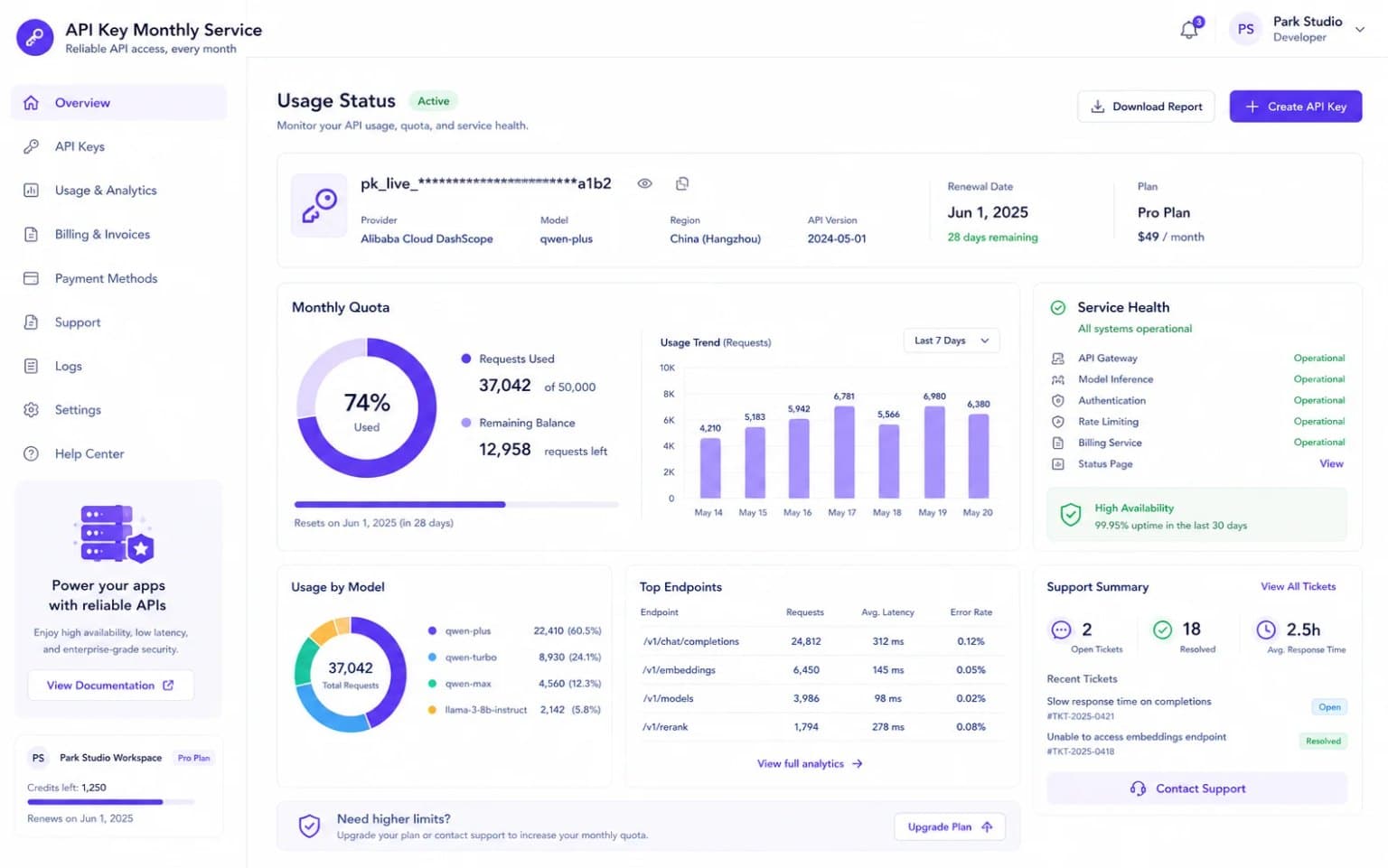Go to Overview in the sidebar
This screenshot has width=1388, height=868.
point(118,103)
